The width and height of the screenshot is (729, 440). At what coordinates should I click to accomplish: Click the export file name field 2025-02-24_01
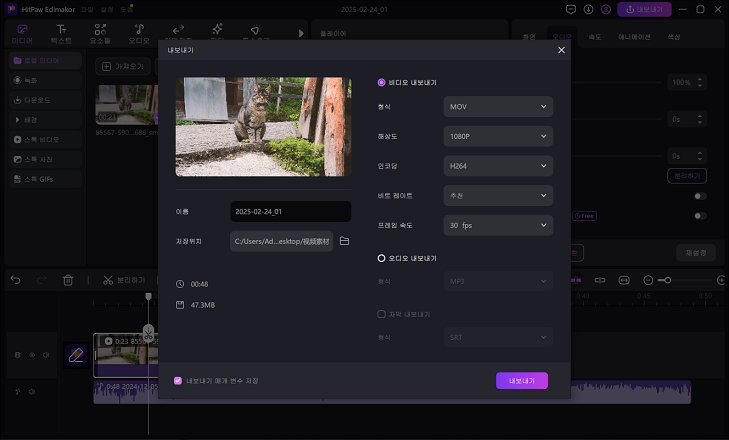tap(291, 212)
